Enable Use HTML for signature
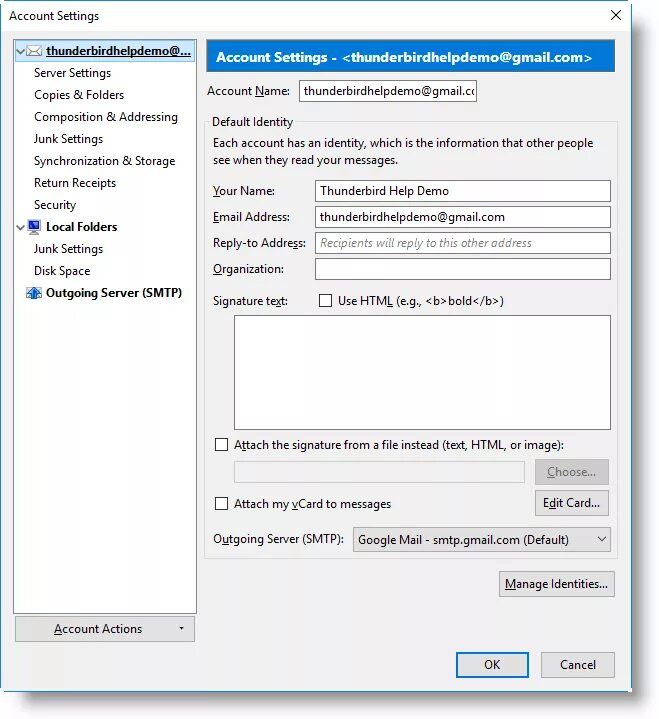659x719 pixels. (x=325, y=301)
